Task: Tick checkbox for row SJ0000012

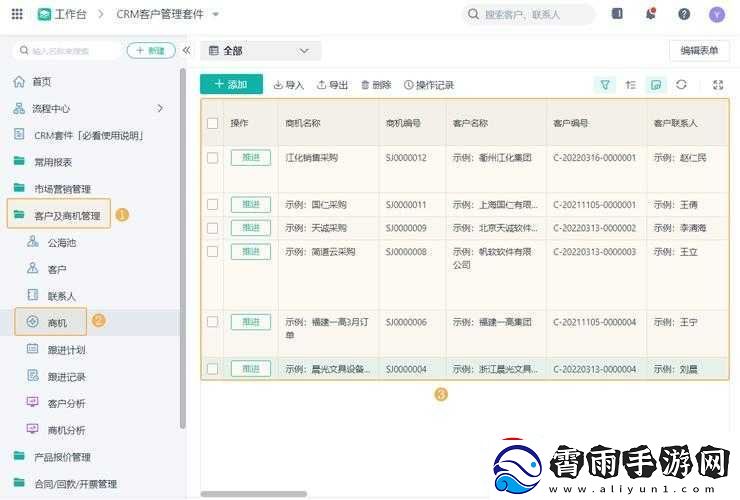Action: tap(212, 158)
